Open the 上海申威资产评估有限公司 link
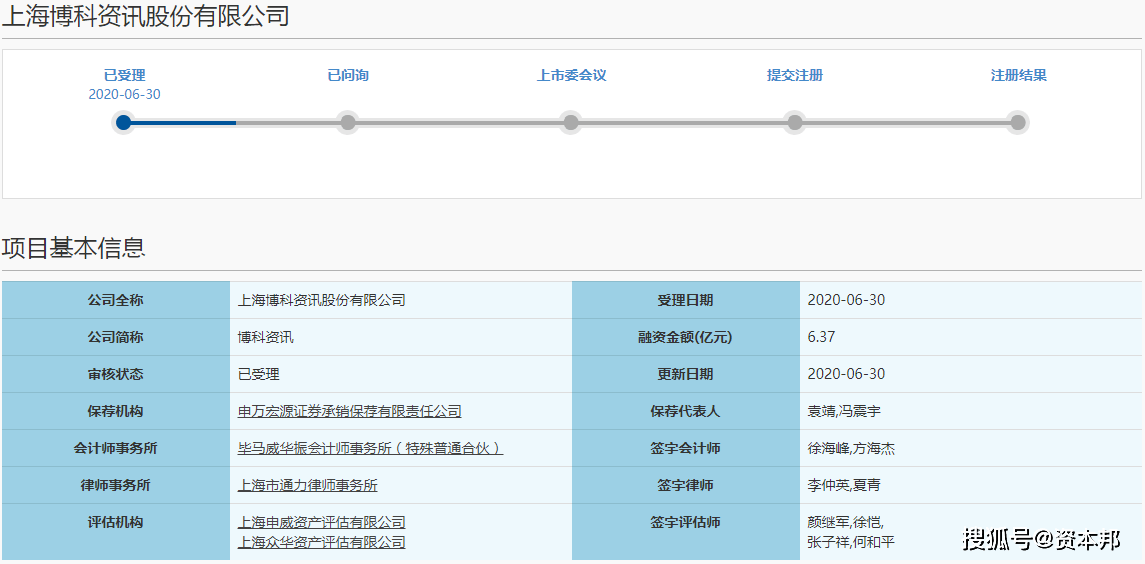Viewport: 1145px width, 564px height. coord(321,522)
